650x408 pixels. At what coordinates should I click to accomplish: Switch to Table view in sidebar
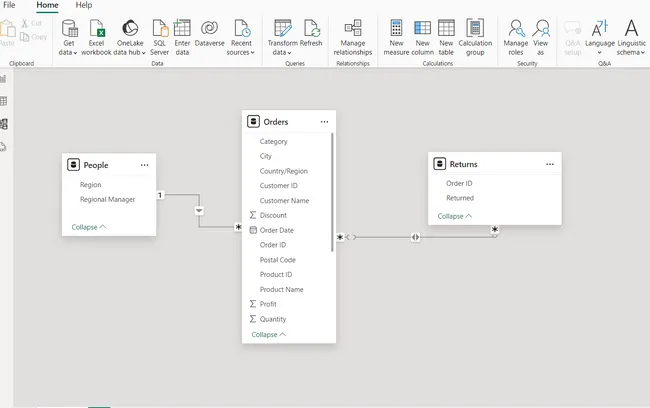pyautogui.click(x=3, y=101)
